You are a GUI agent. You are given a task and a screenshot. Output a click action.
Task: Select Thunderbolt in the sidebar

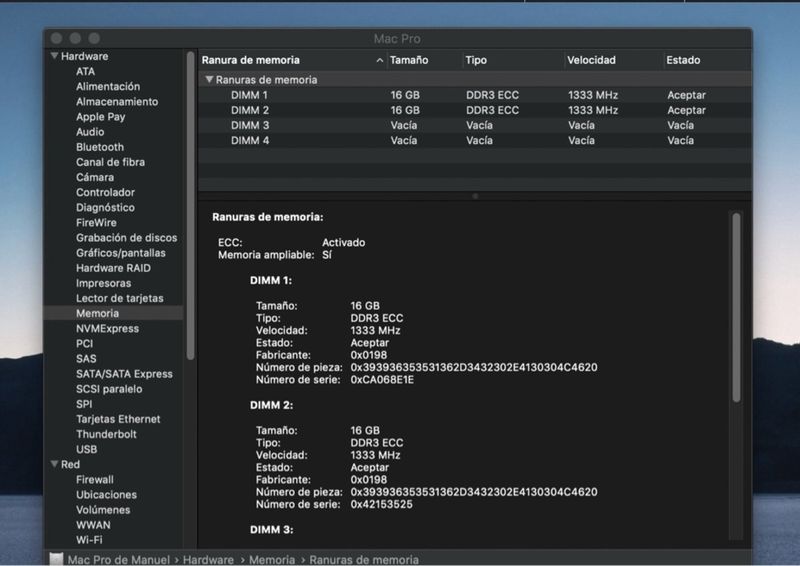[x=106, y=434]
